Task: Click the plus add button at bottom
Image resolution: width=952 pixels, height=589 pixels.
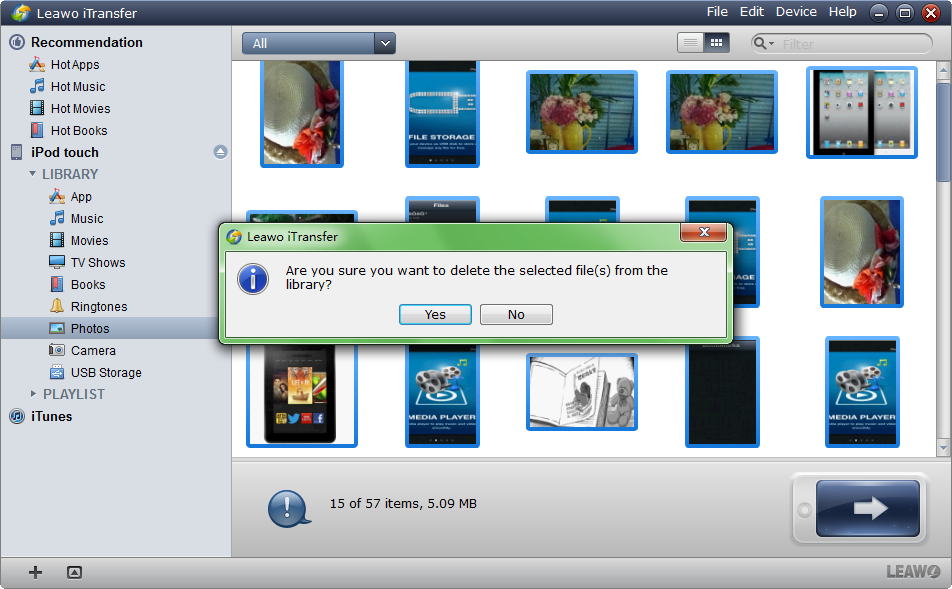Action: point(35,572)
